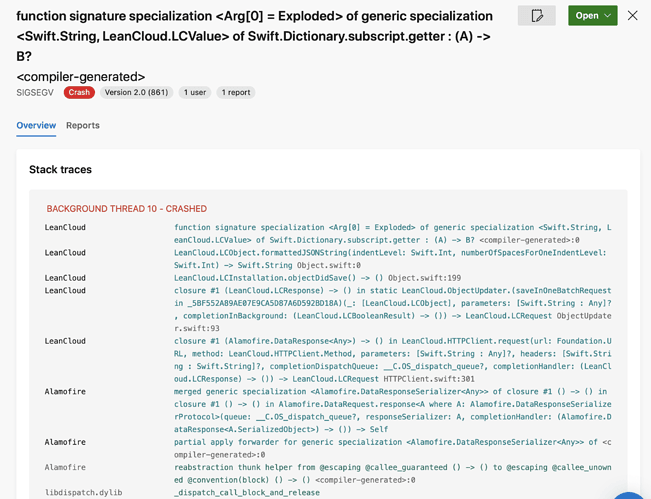
Task: Select the Overview tab
Action: click(36, 125)
